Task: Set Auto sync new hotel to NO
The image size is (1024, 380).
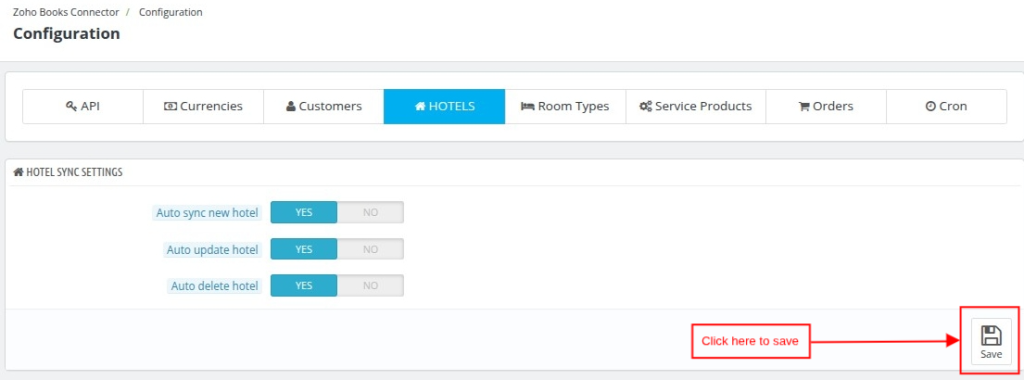Action: tap(370, 212)
